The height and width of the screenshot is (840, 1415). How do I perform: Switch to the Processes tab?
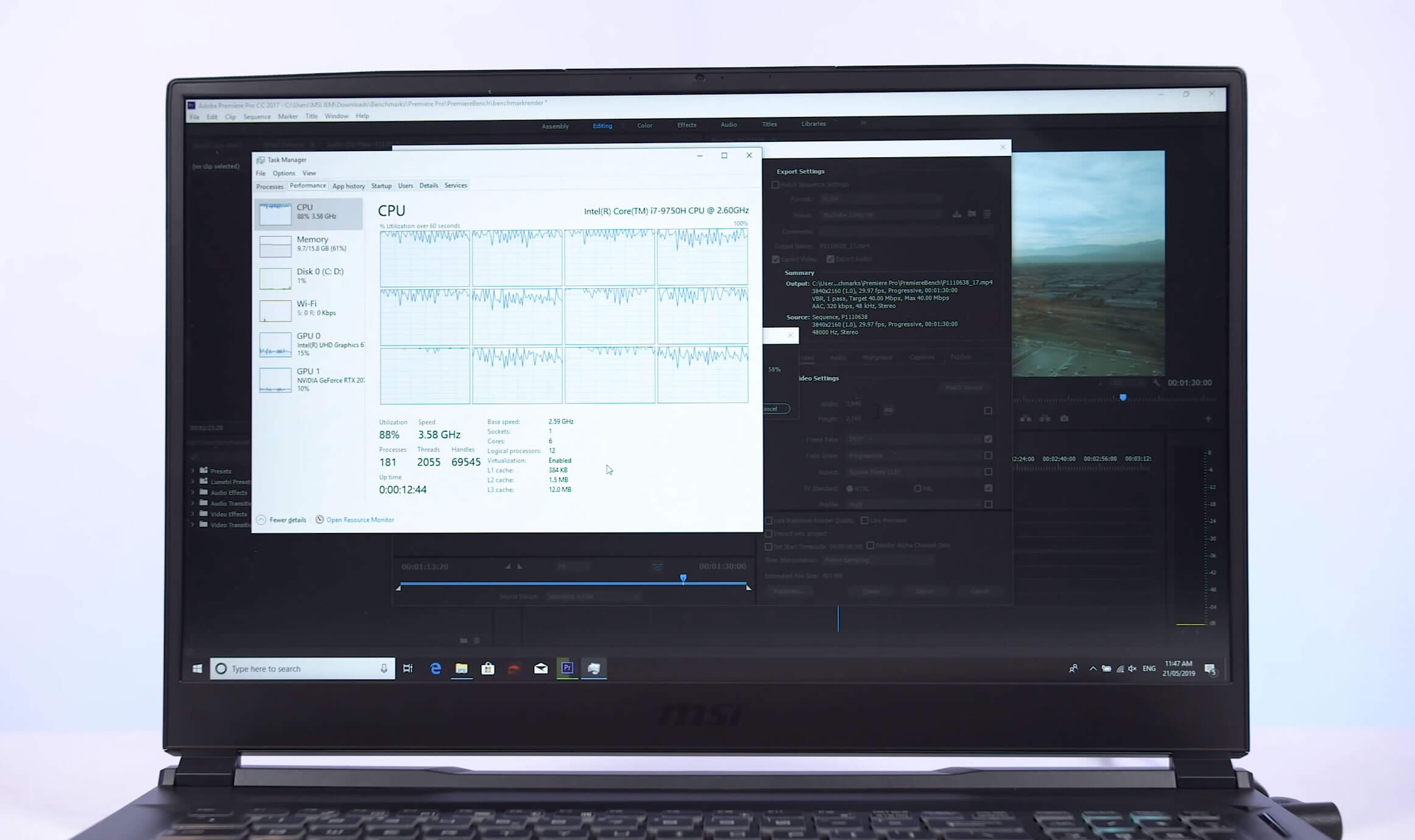click(269, 186)
